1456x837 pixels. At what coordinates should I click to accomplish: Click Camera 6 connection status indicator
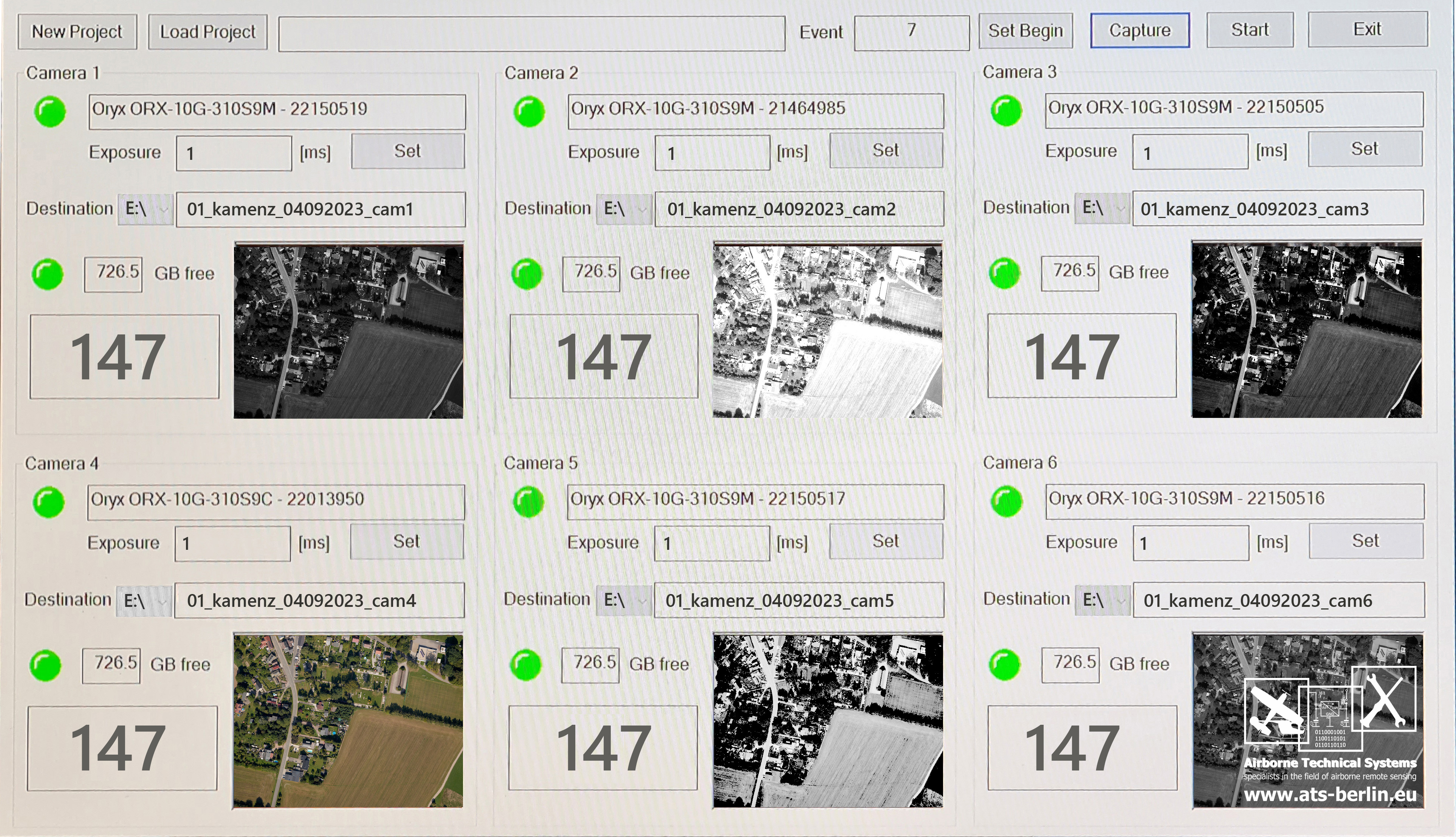click(x=1006, y=501)
